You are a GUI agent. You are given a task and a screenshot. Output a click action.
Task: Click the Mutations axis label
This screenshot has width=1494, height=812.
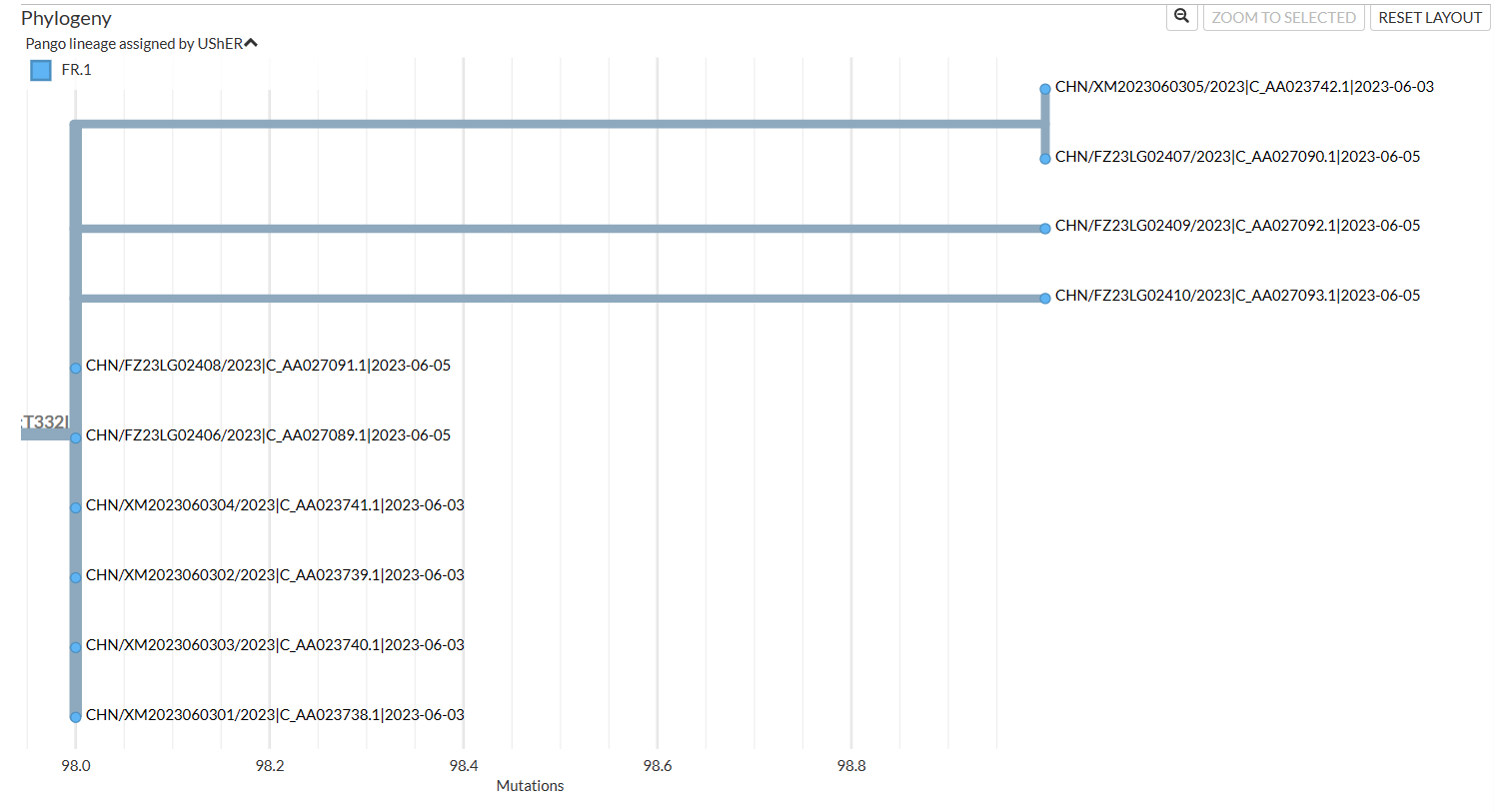530,786
